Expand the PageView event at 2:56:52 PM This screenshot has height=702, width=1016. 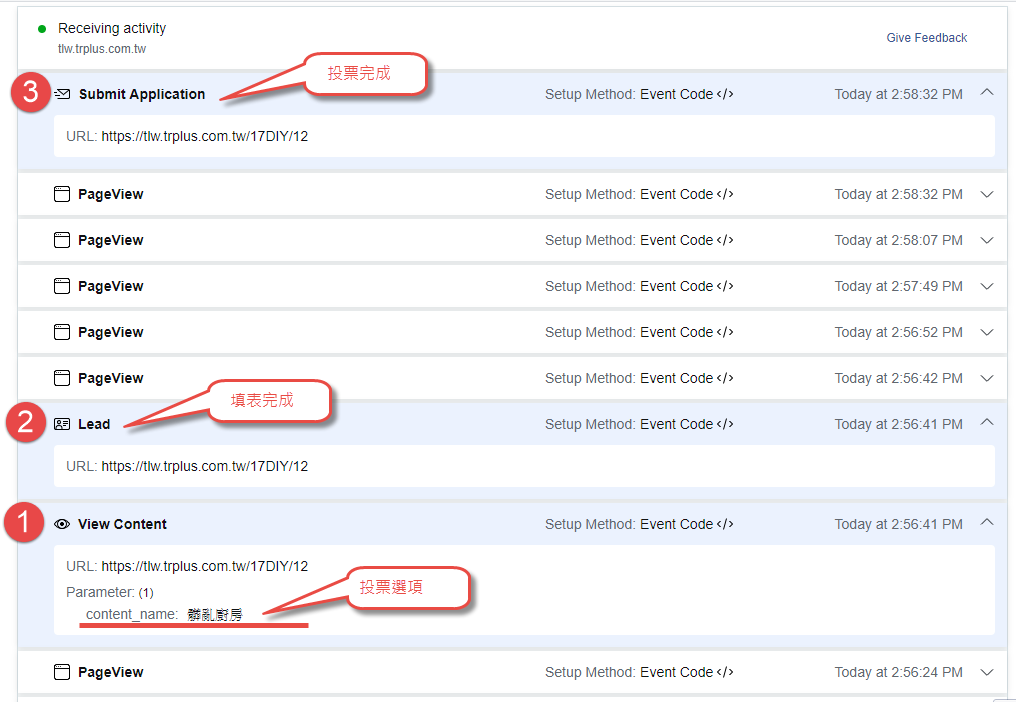pos(987,333)
